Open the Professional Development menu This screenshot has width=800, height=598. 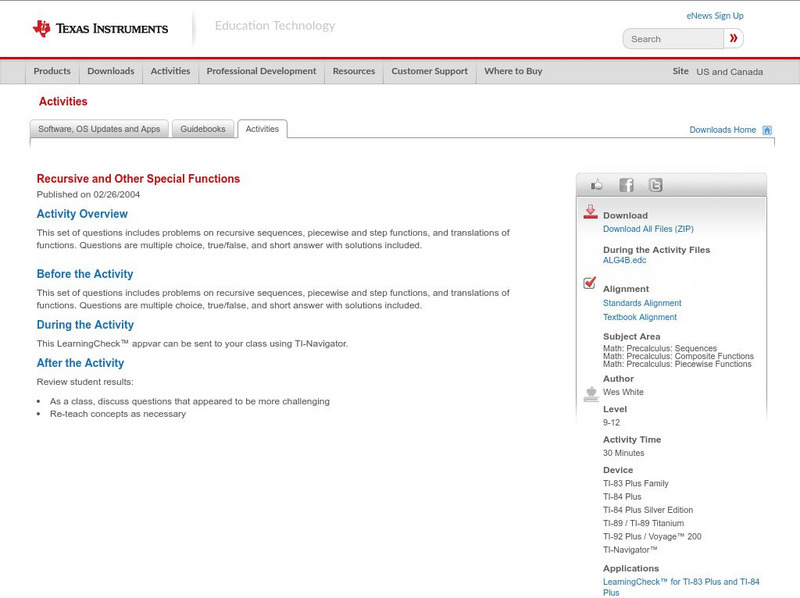click(261, 71)
